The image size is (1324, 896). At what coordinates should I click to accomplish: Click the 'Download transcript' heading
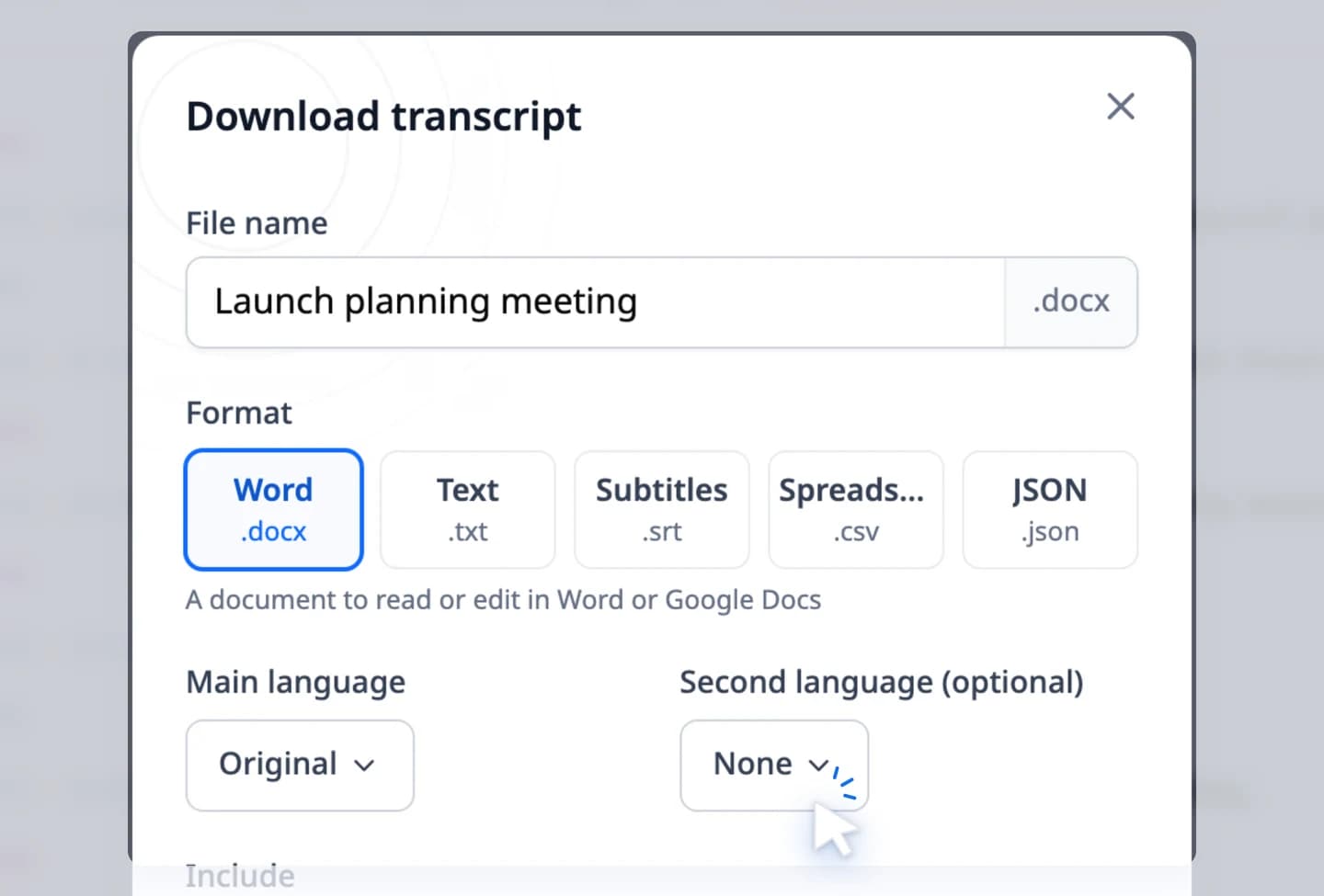point(383,117)
